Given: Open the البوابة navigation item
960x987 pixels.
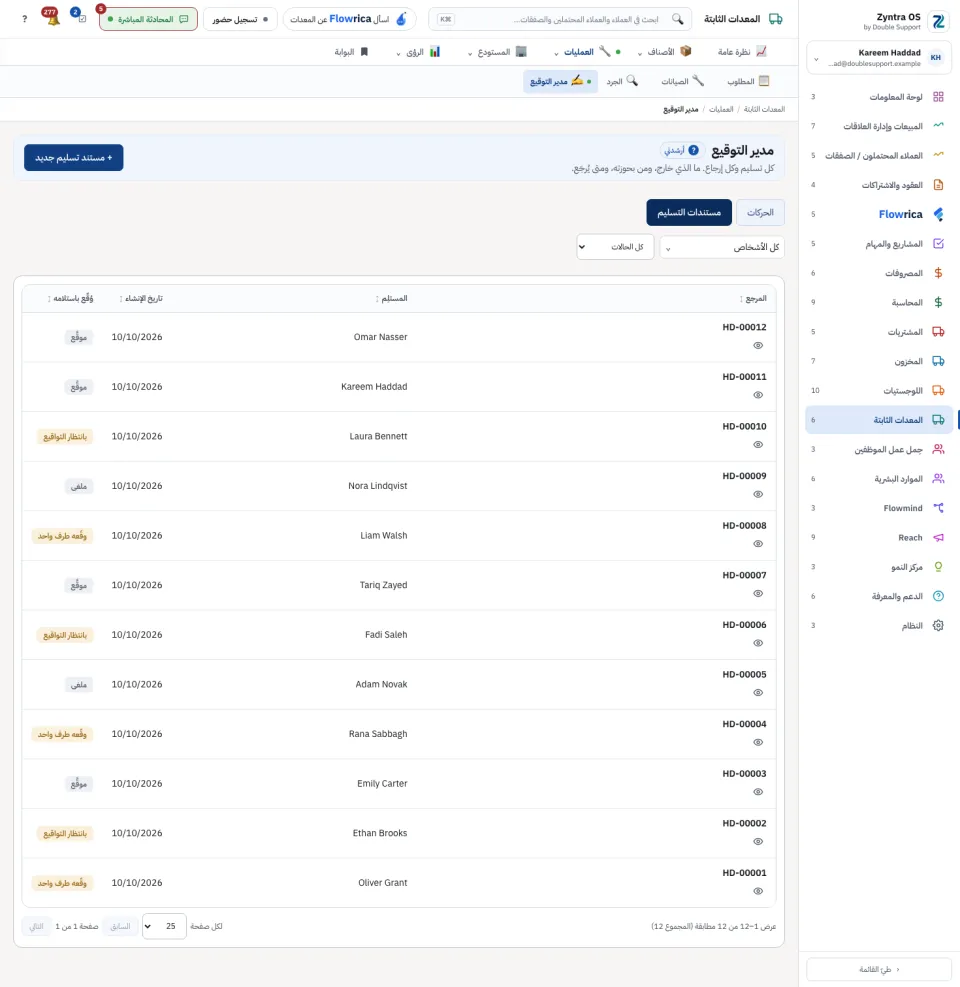Looking at the screenshot, I should tap(351, 52).
